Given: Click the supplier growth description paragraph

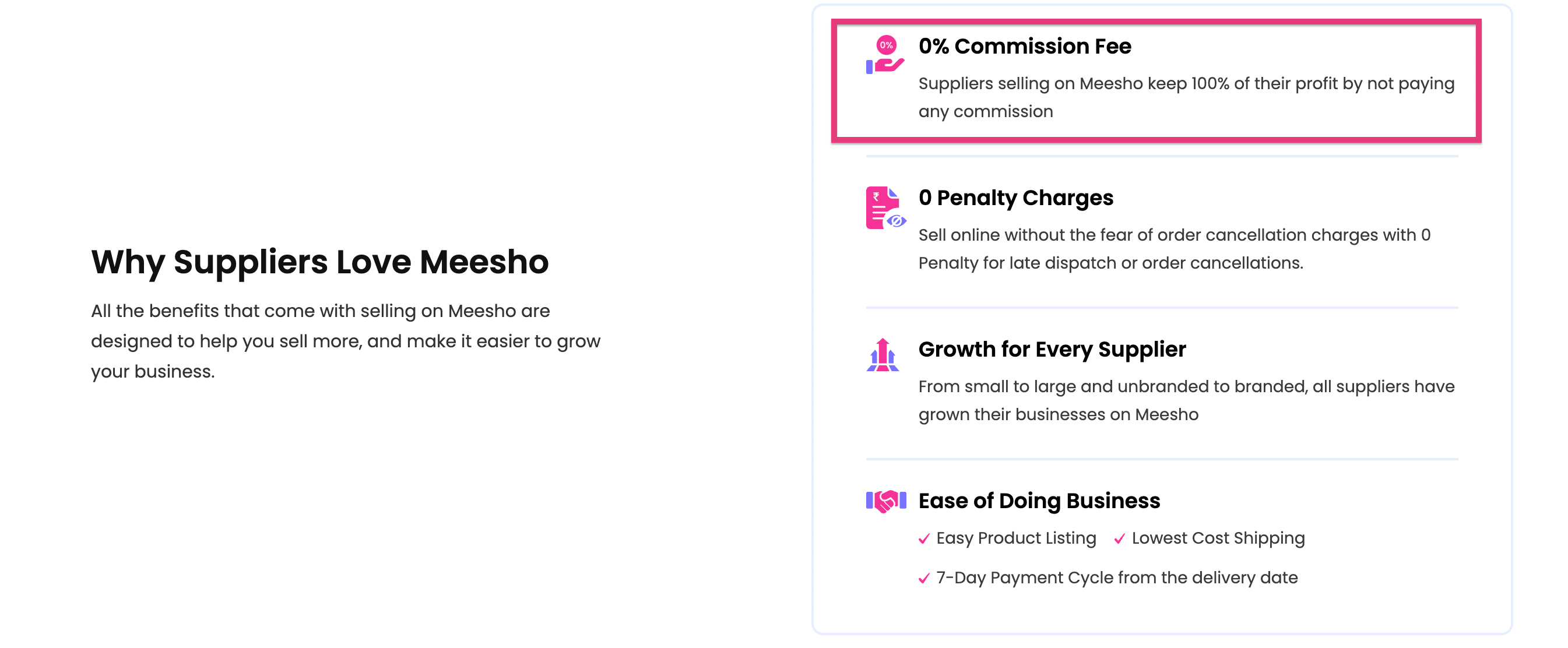Looking at the screenshot, I should coord(1186,400).
